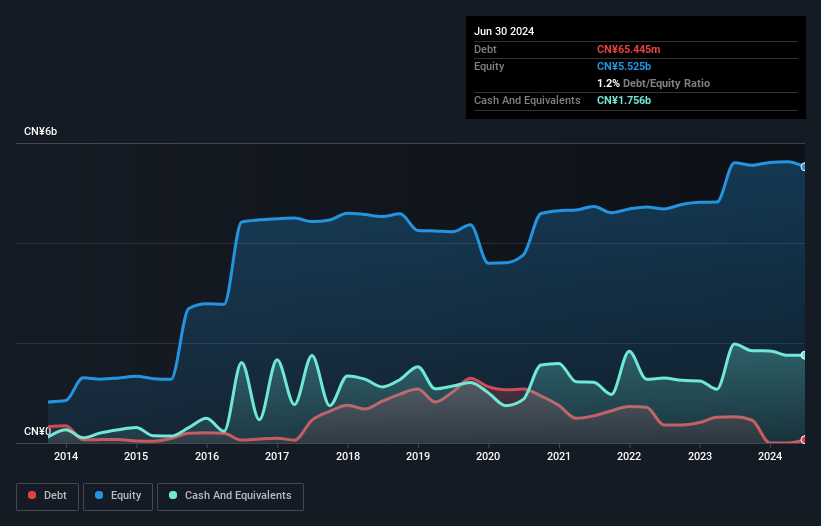Click the Equity row label in tooltip
The height and width of the screenshot is (526, 821).
tap(489, 66)
